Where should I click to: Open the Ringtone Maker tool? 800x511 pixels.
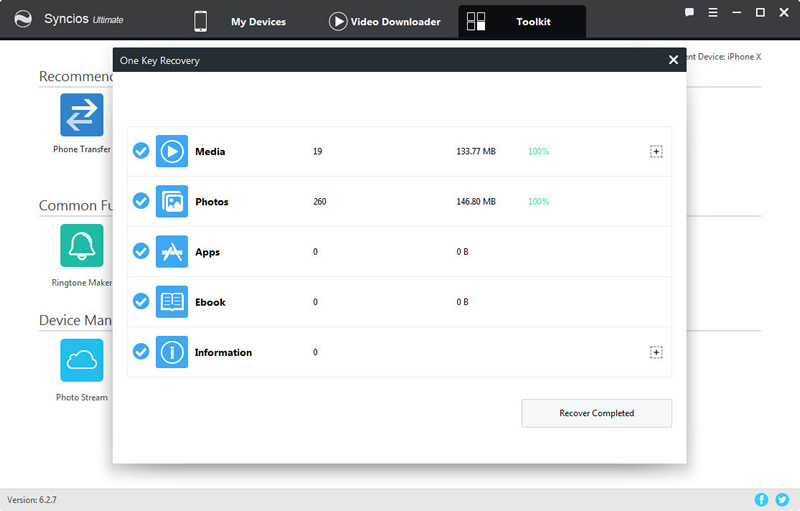[82, 245]
